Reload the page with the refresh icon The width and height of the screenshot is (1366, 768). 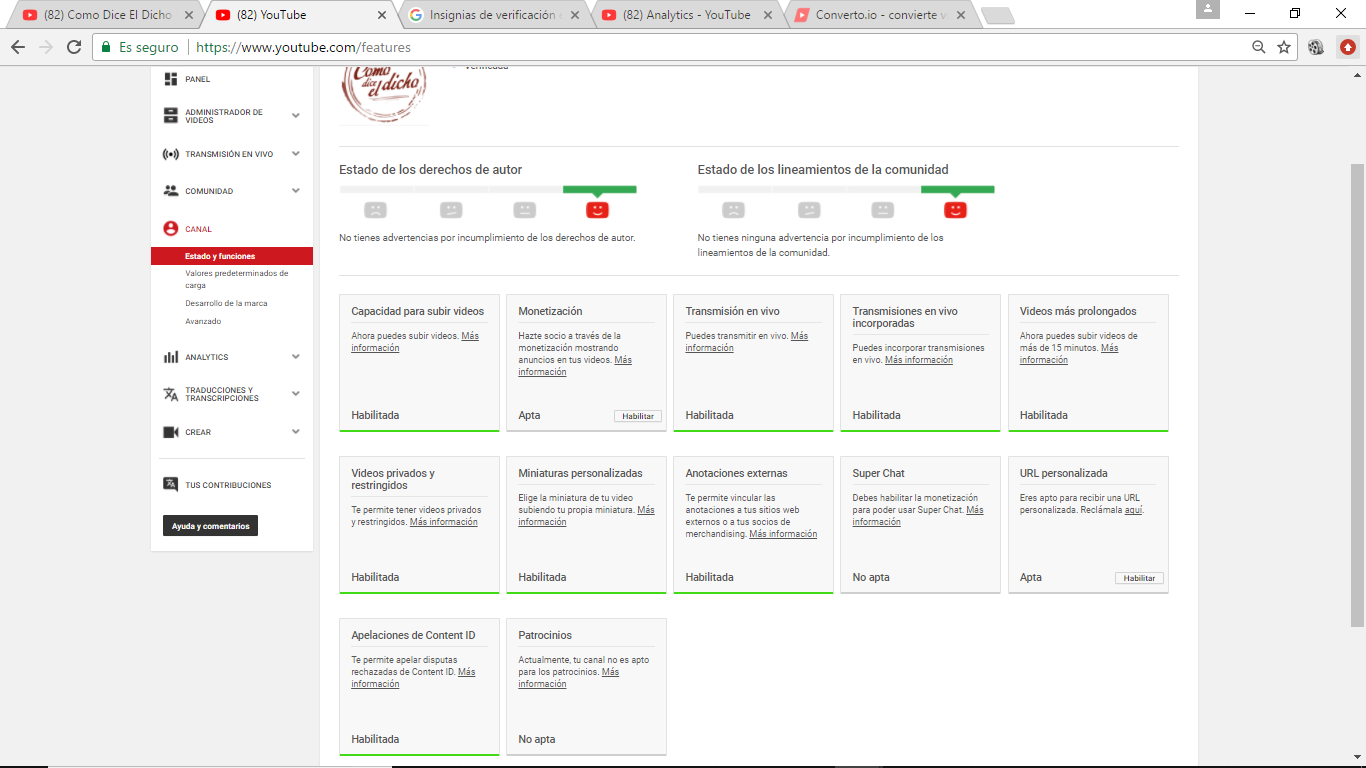point(74,47)
